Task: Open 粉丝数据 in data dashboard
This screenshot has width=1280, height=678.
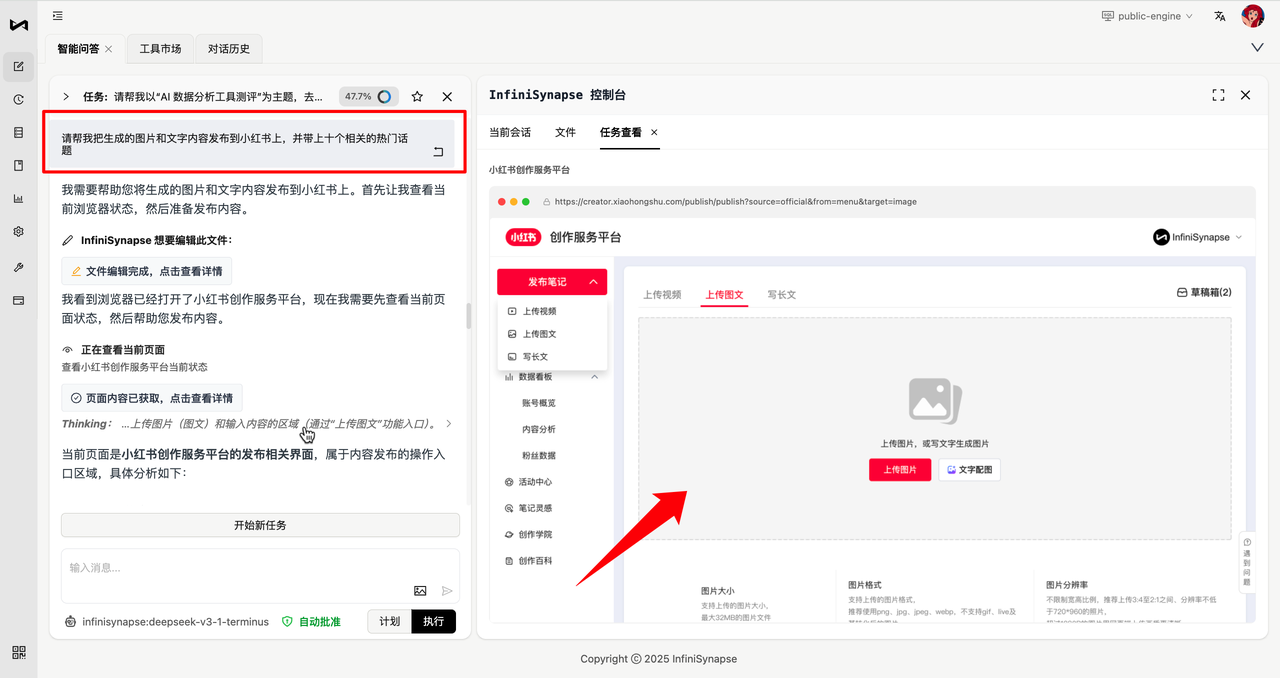Action: 538,455
